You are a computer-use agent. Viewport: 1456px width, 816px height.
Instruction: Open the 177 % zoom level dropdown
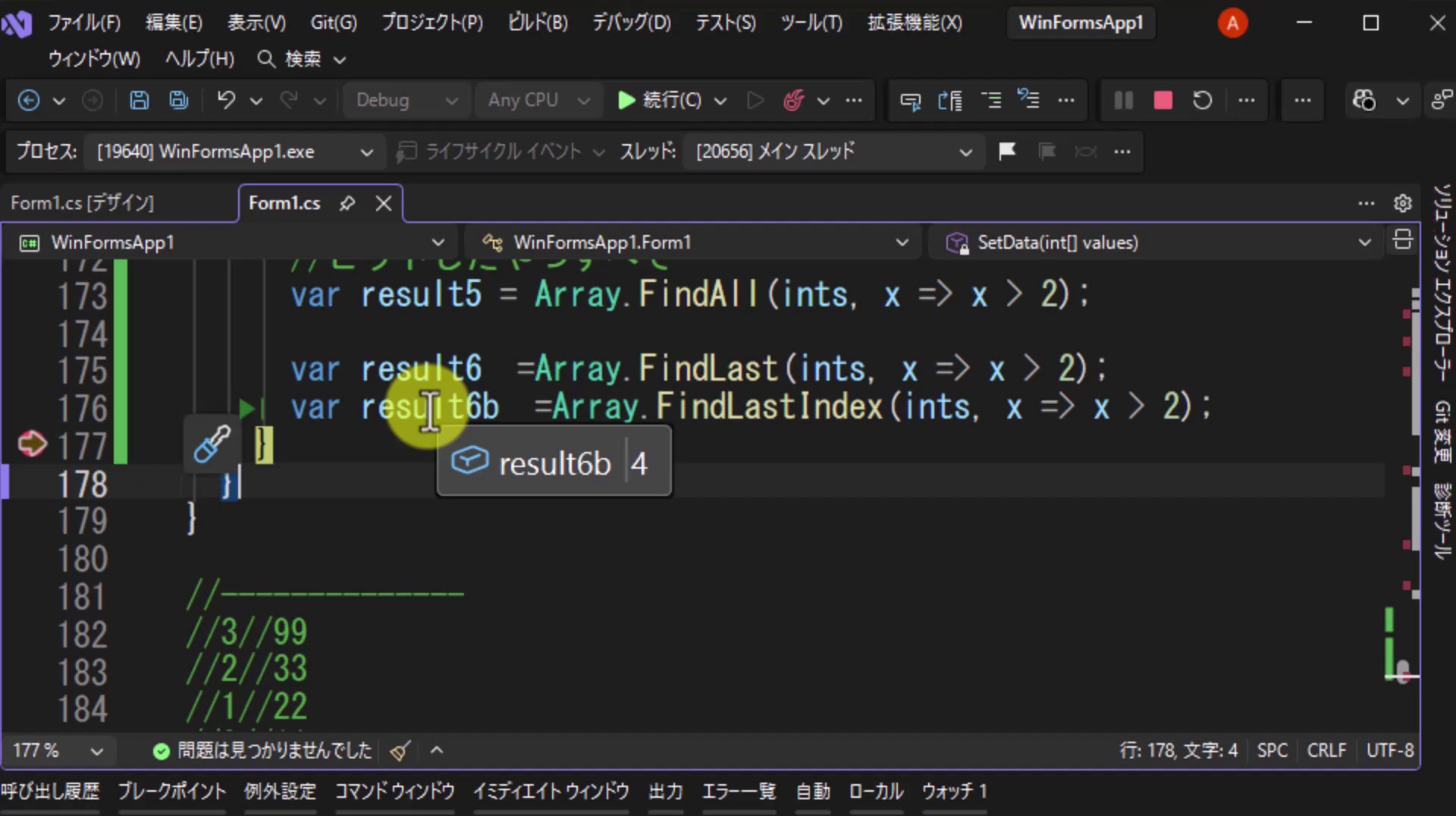coord(58,751)
